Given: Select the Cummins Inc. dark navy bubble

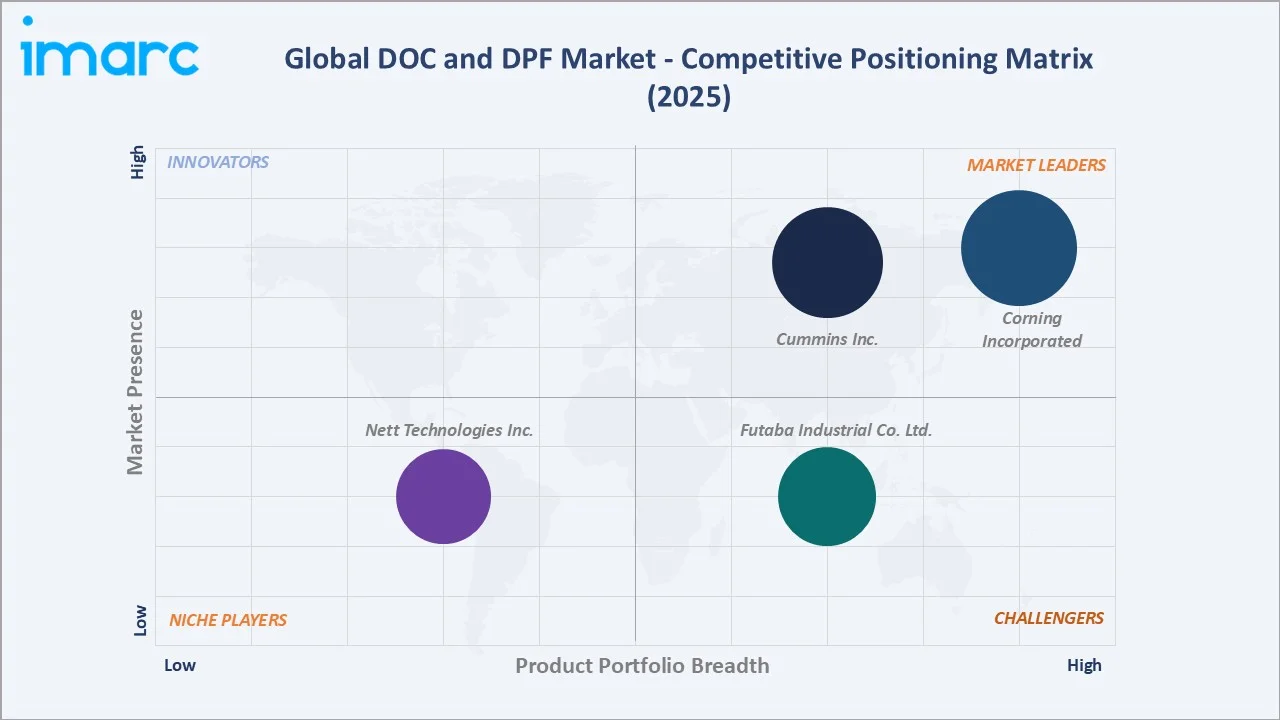Looking at the screenshot, I should [827, 263].
